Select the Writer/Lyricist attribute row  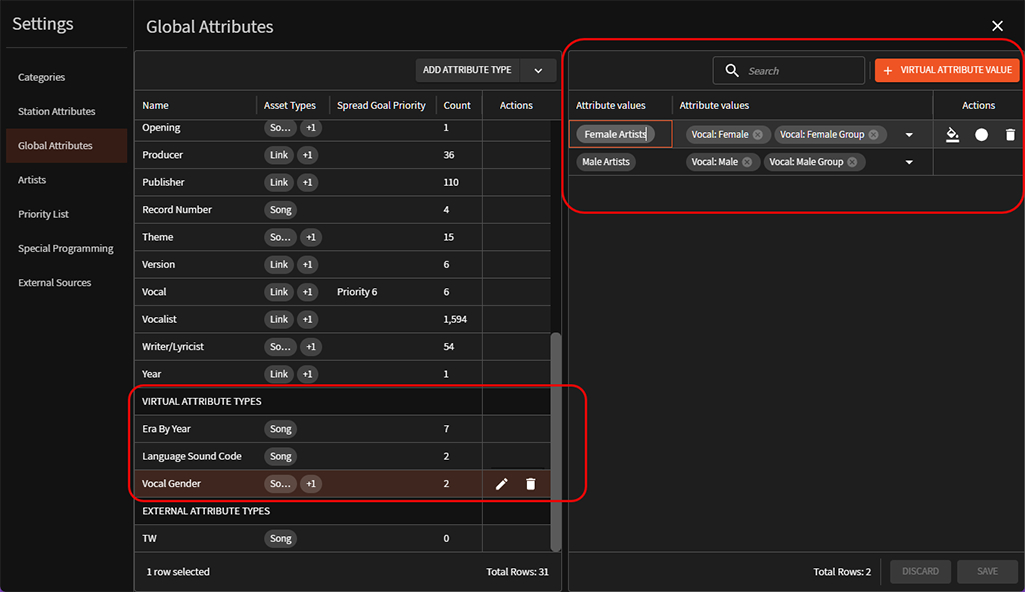pos(343,347)
